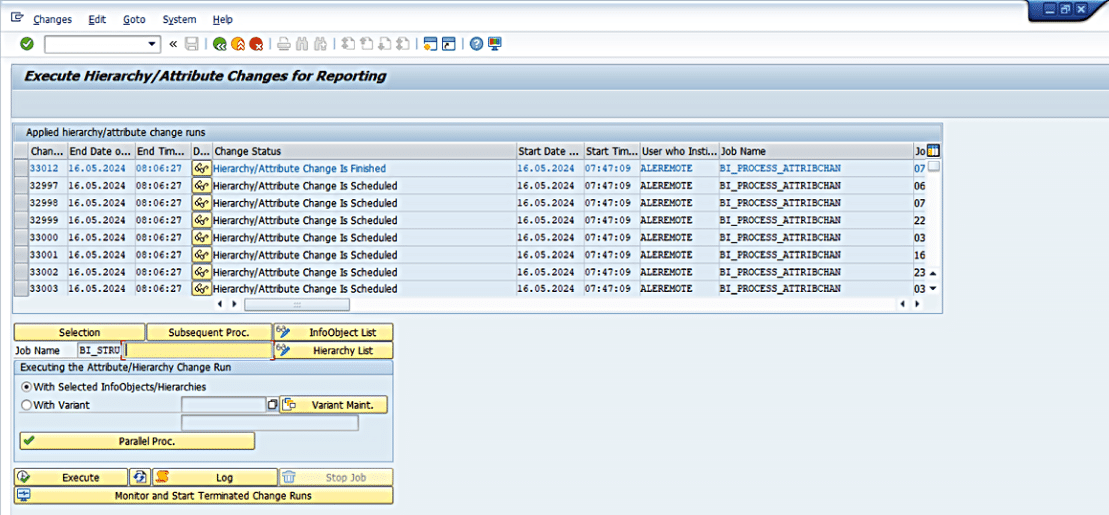Expand the command field dropdown arrow
Image resolution: width=1109 pixels, height=515 pixels.
[151, 45]
